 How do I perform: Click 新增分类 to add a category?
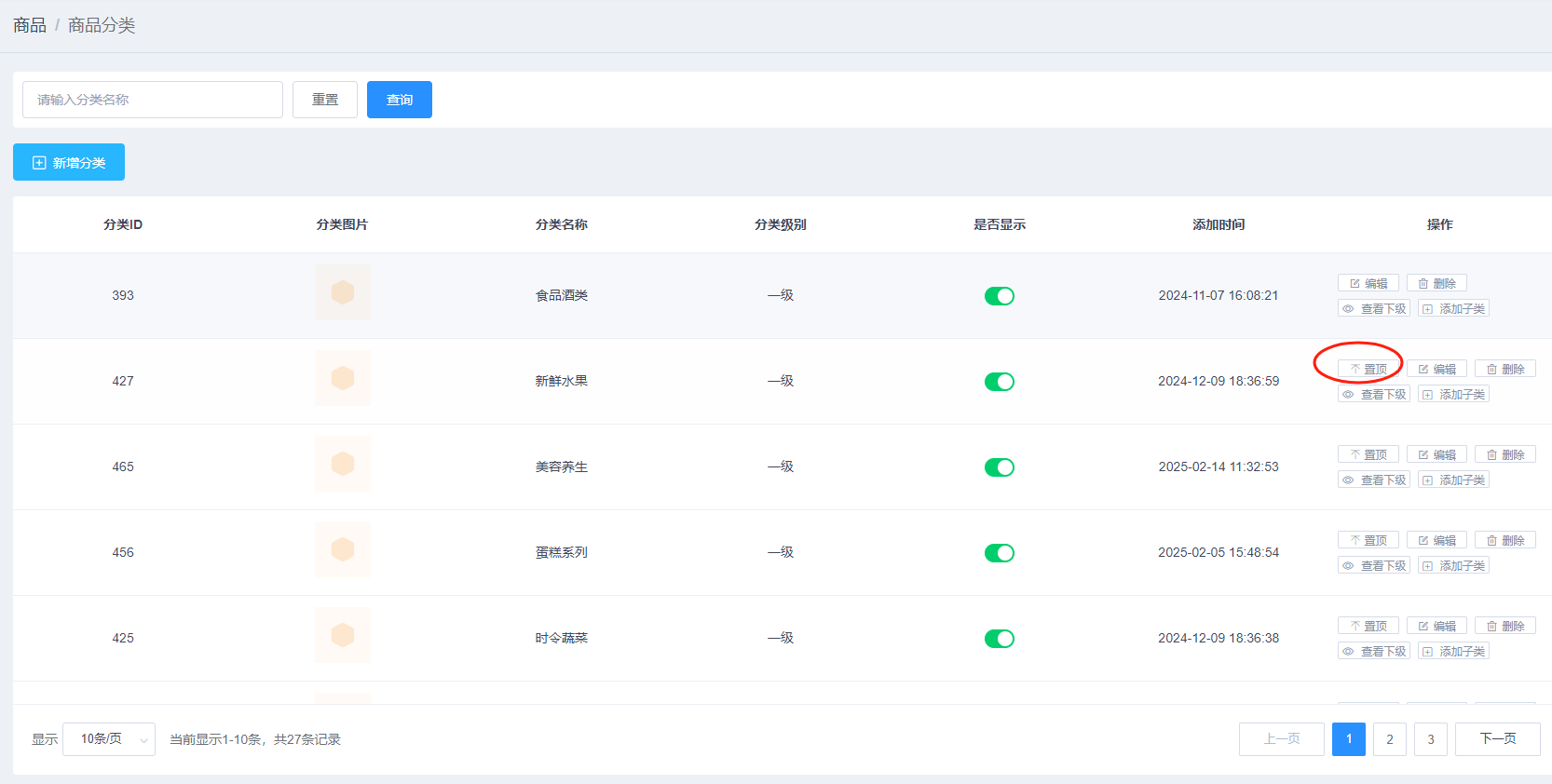point(69,163)
